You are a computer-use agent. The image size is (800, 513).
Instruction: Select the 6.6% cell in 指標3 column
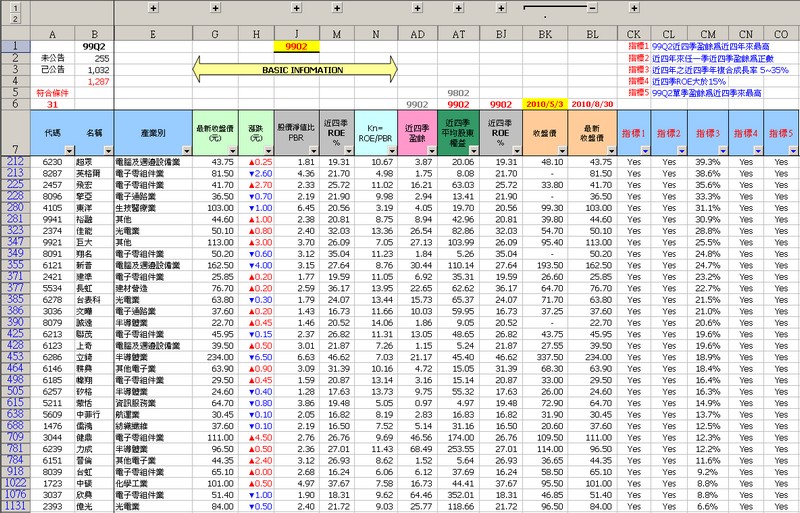708,506
